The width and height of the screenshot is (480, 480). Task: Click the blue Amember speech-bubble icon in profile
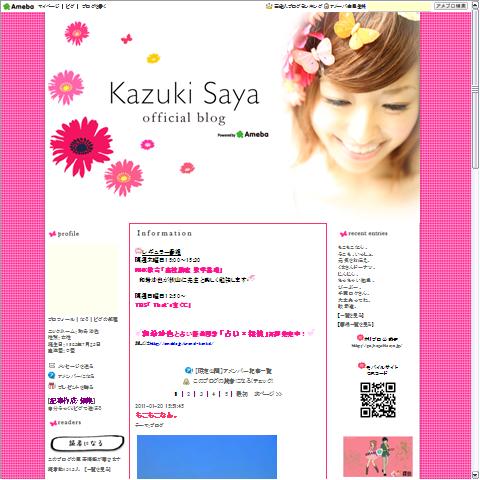point(52,375)
